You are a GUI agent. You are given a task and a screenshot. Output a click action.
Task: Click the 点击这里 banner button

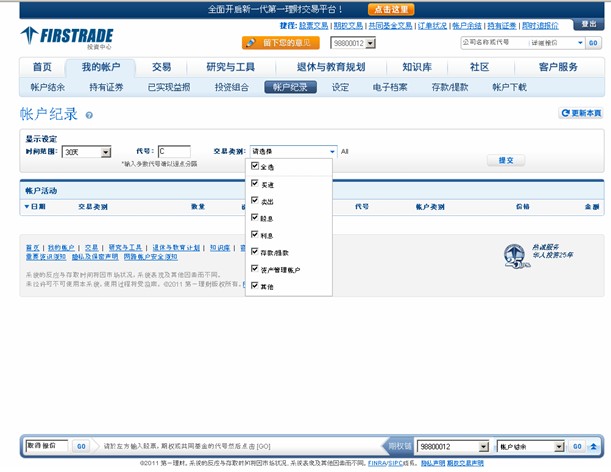click(395, 9)
